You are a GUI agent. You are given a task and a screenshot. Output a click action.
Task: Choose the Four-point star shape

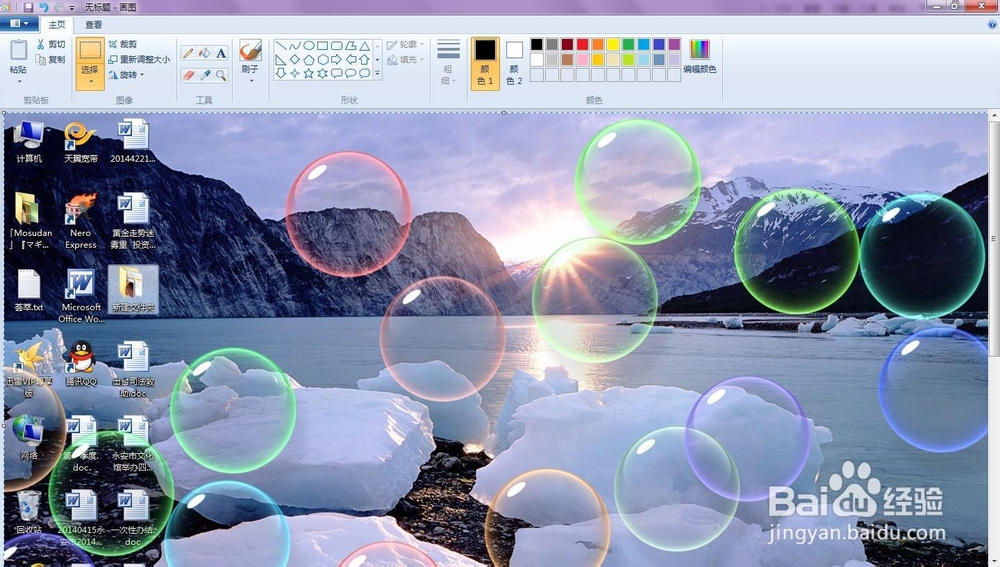(295, 73)
